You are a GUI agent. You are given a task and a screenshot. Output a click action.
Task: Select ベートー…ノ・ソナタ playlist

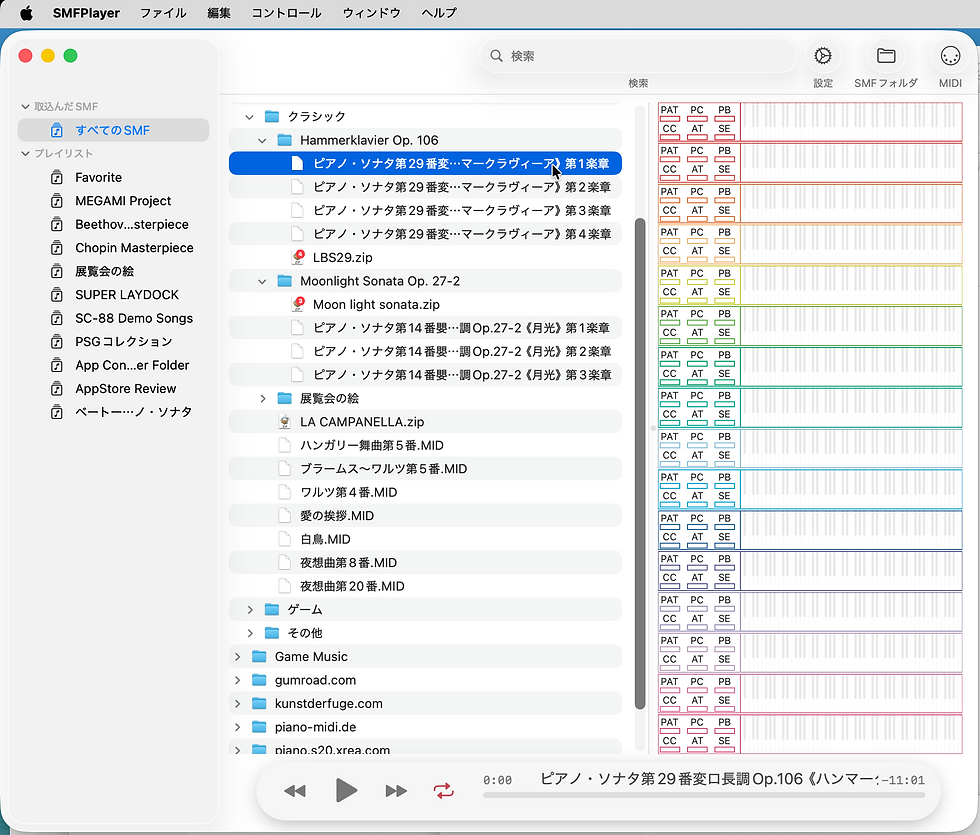pos(113,412)
